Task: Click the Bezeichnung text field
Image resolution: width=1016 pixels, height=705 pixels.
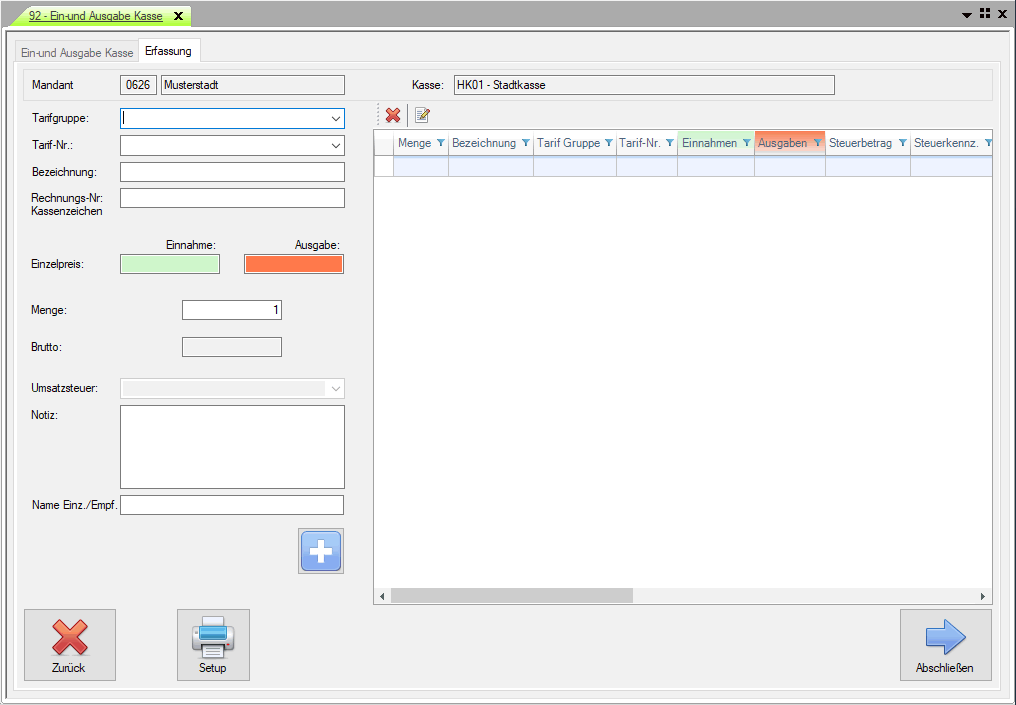Action: click(232, 172)
